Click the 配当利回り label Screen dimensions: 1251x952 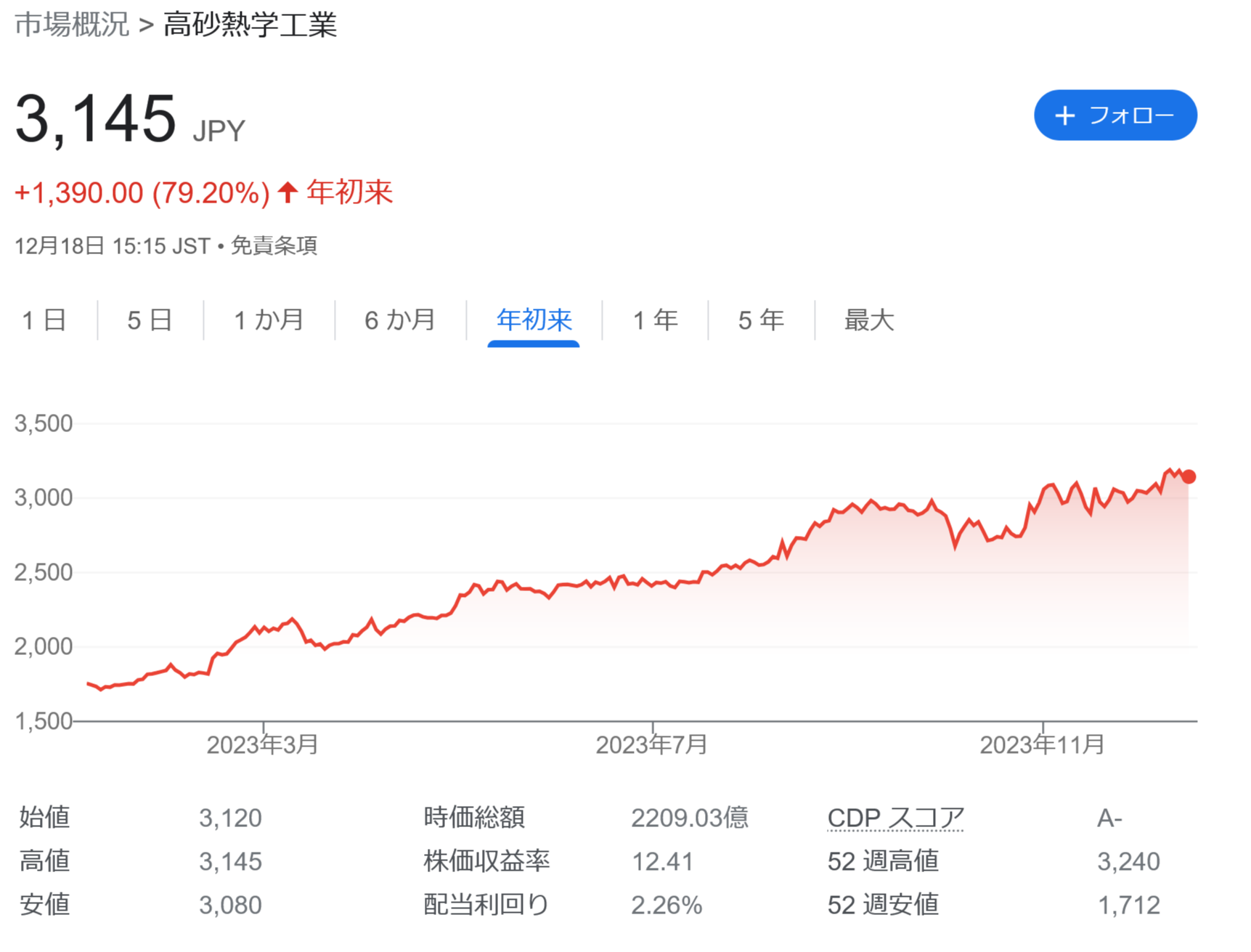point(486,906)
